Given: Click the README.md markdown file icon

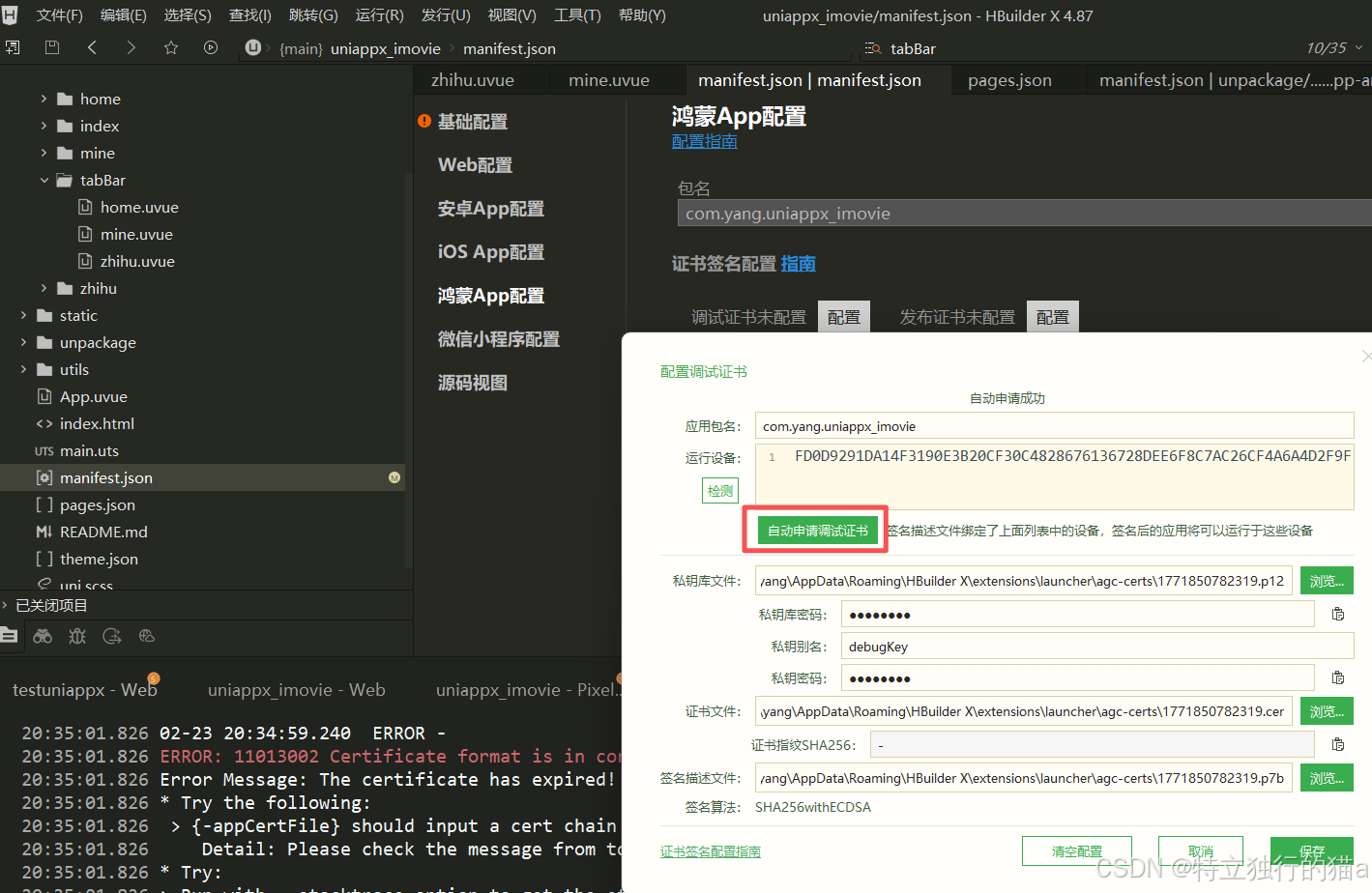Looking at the screenshot, I should tap(44, 532).
